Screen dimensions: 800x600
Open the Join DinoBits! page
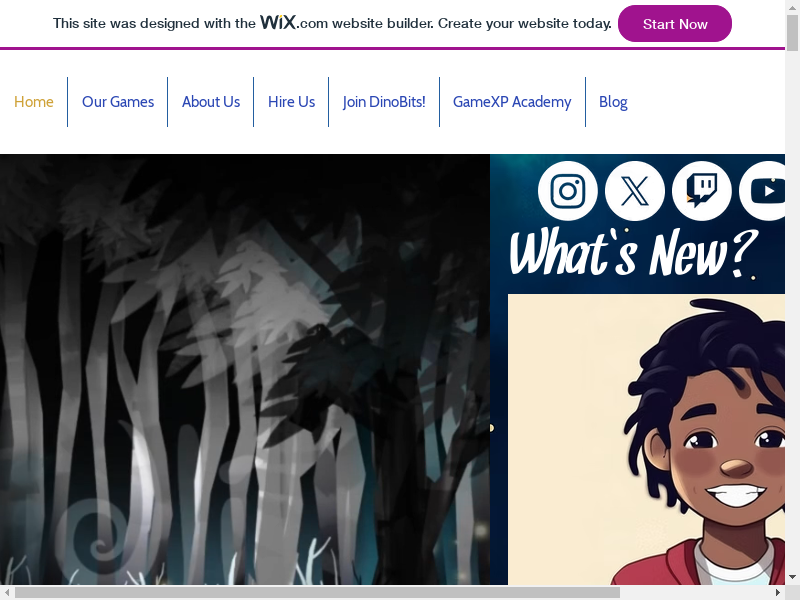(384, 102)
